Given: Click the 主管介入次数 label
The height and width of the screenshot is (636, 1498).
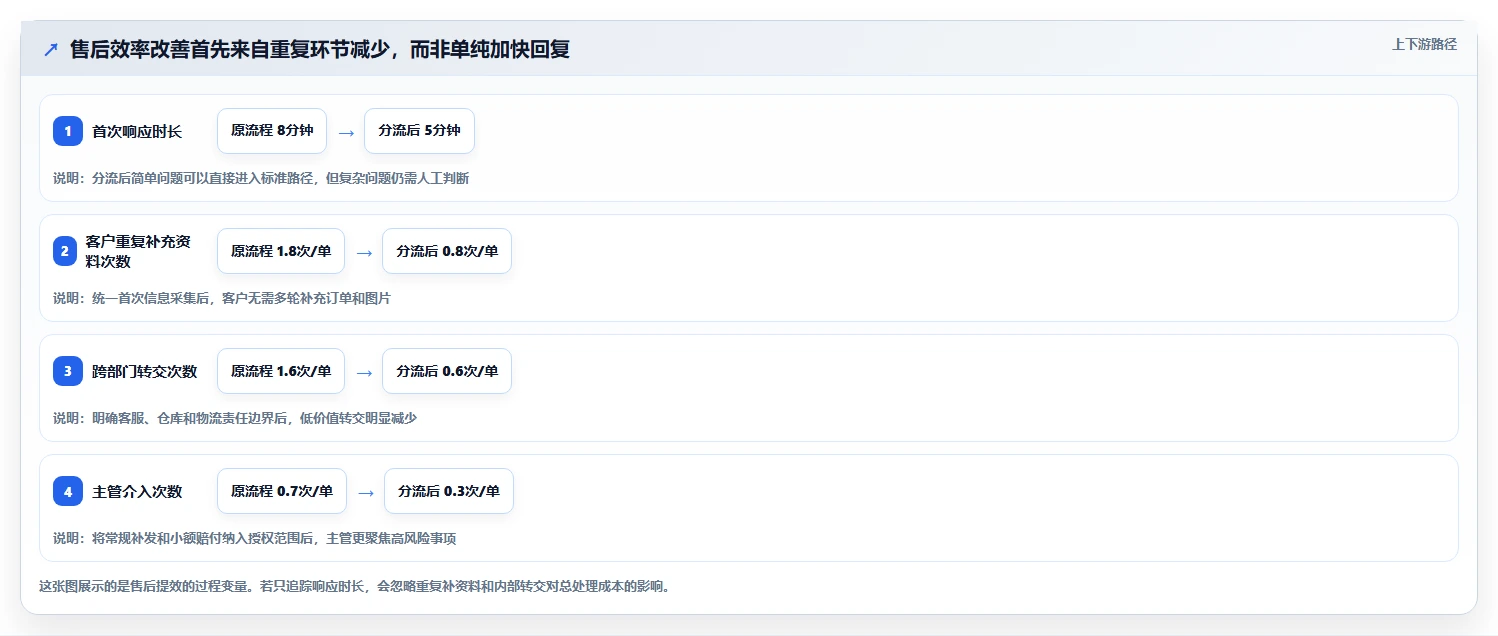Looking at the screenshot, I should click(137, 491).
